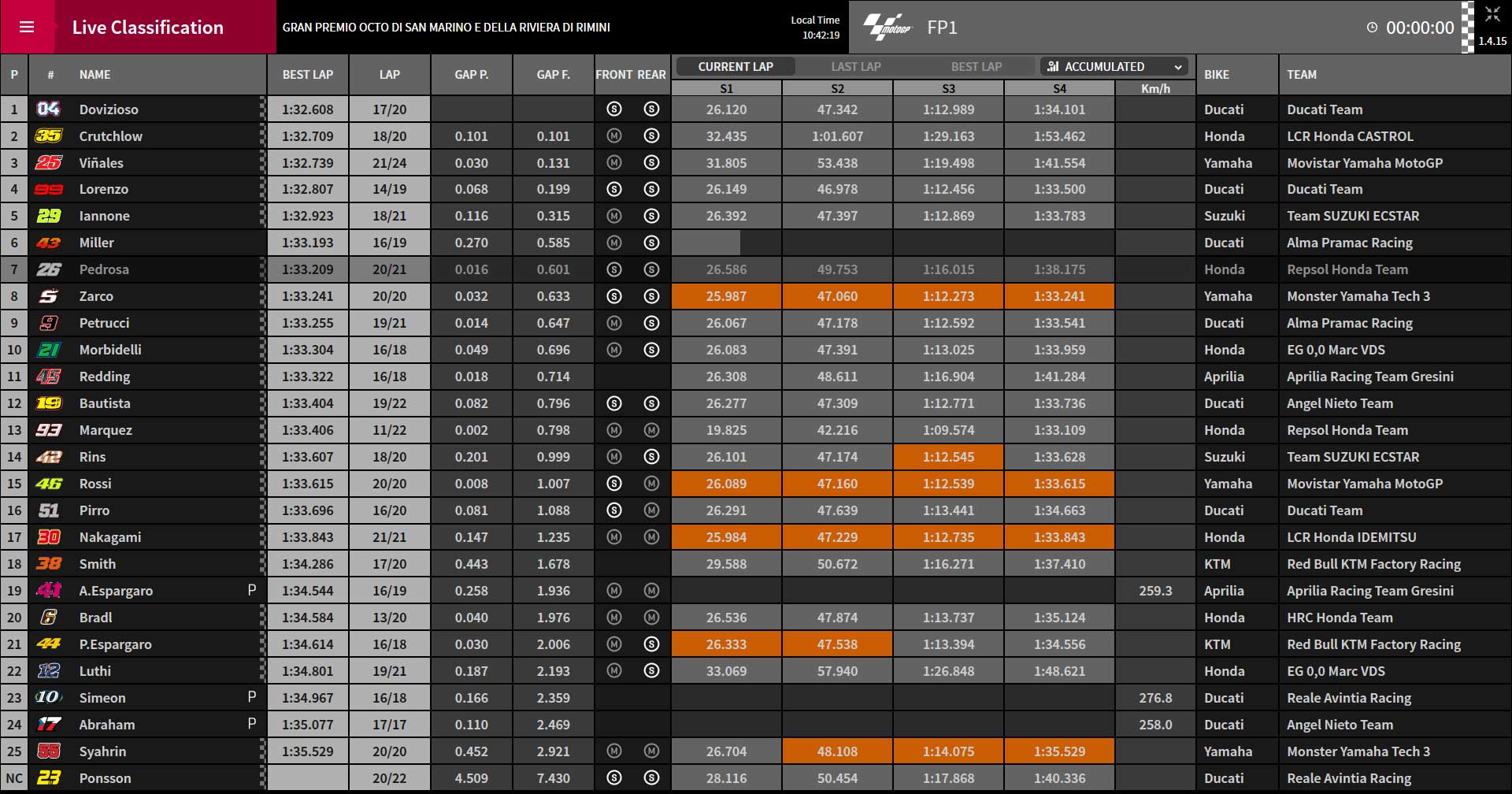Sort by the GAP P. column header
Screen dimensions: 1512x794
[x=471, y=75]
